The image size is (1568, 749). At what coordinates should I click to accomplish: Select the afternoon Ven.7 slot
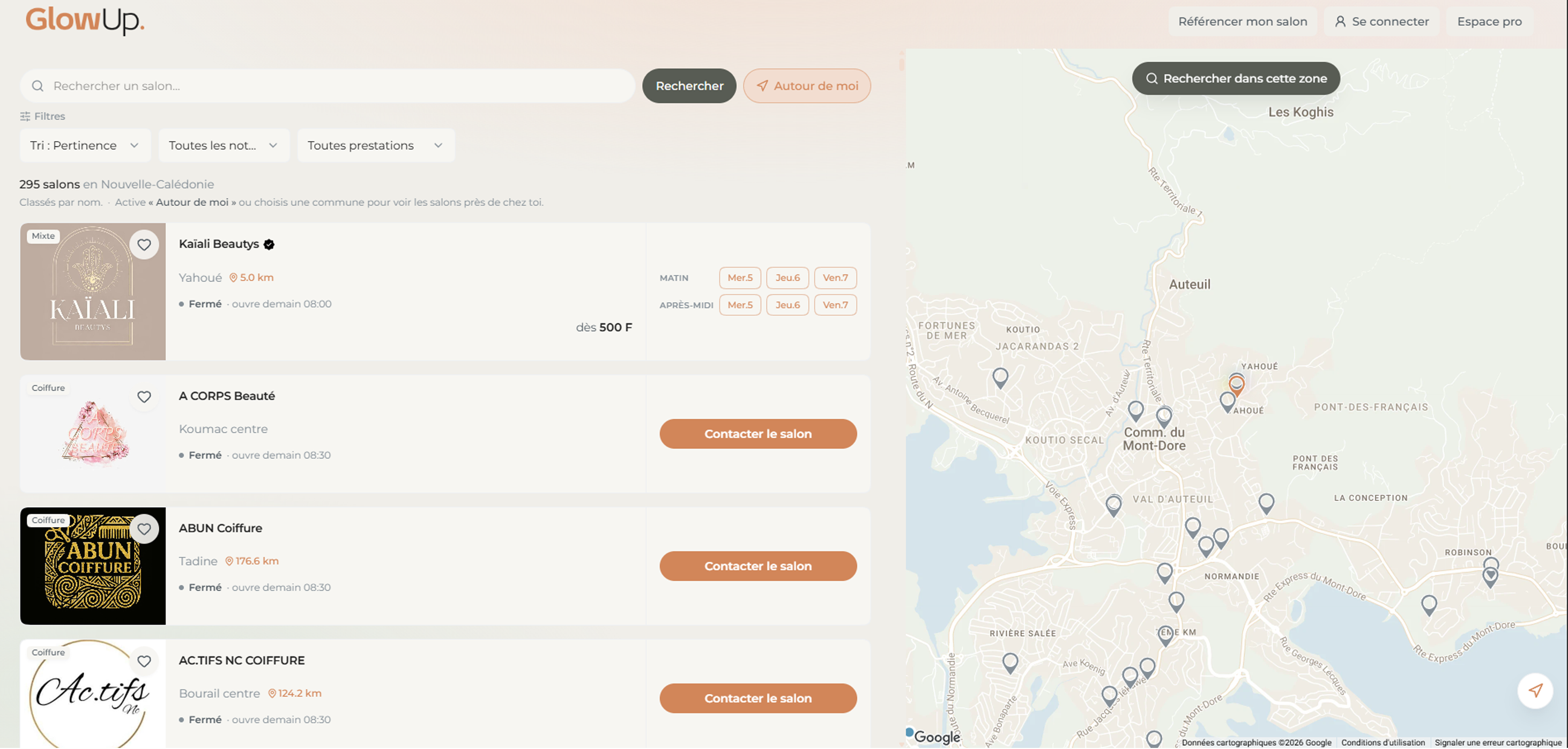pos(835,305)
